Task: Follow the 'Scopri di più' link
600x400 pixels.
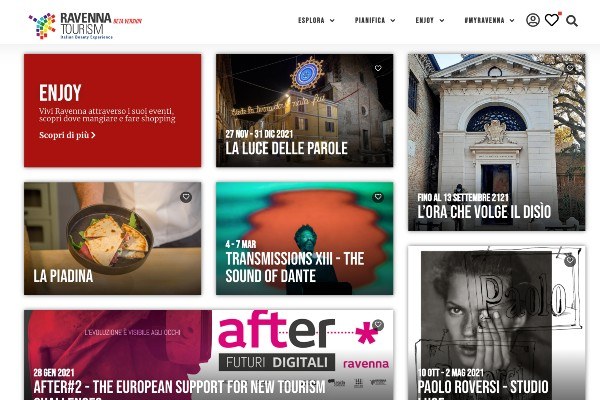Action: tap(67, 135)
